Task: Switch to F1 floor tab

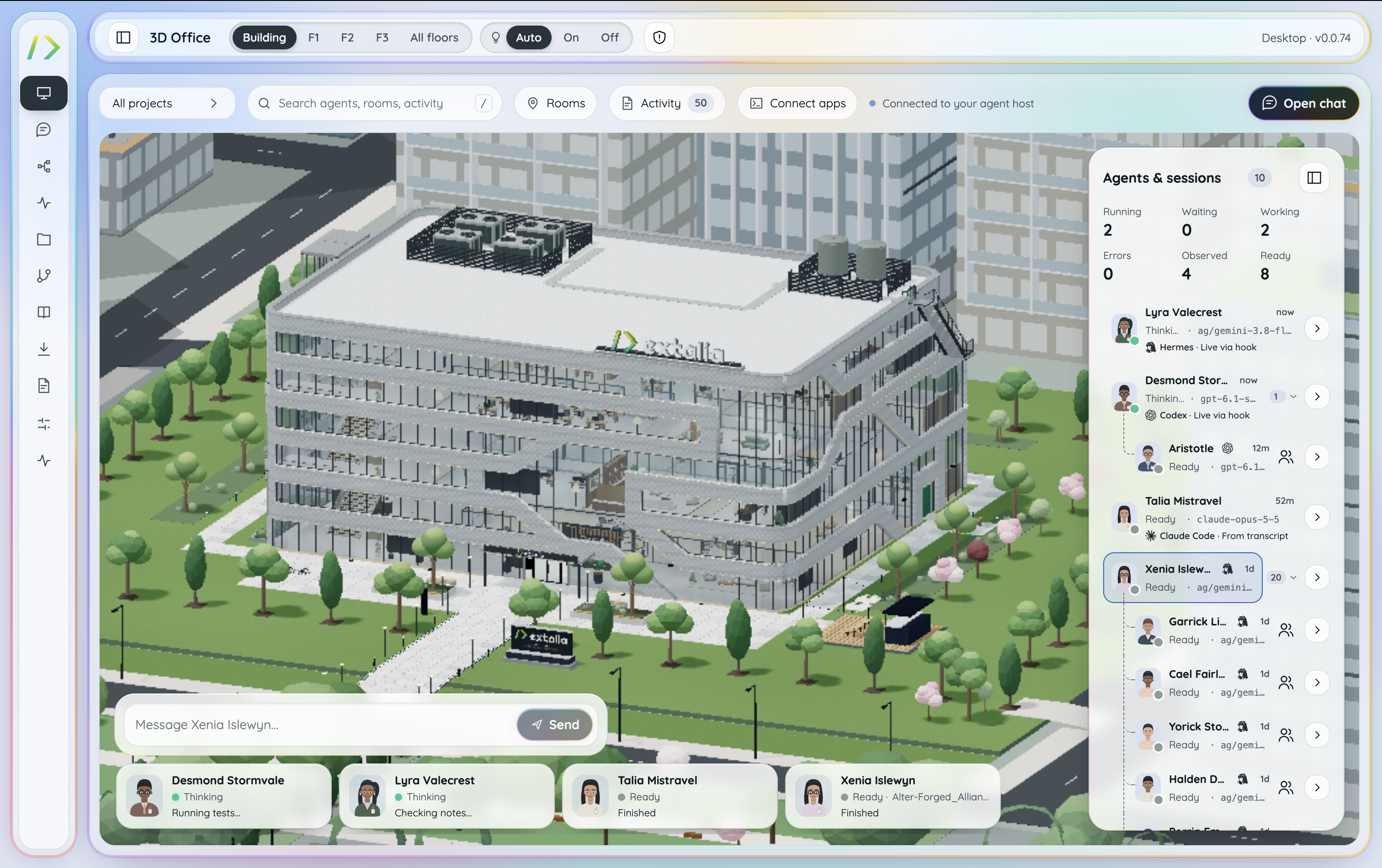Action: [314, 37]
